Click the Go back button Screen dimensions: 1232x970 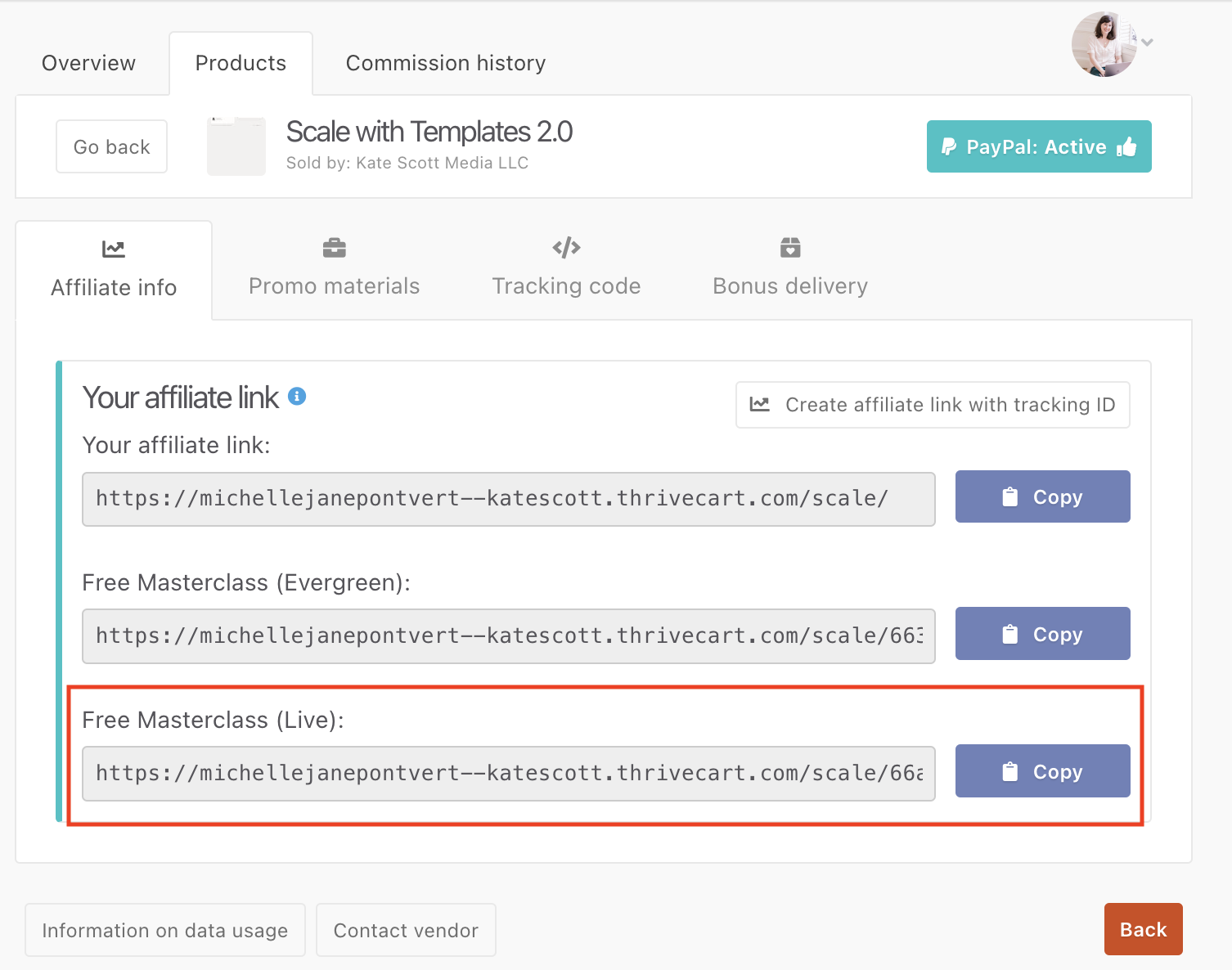tap(111, 146)
